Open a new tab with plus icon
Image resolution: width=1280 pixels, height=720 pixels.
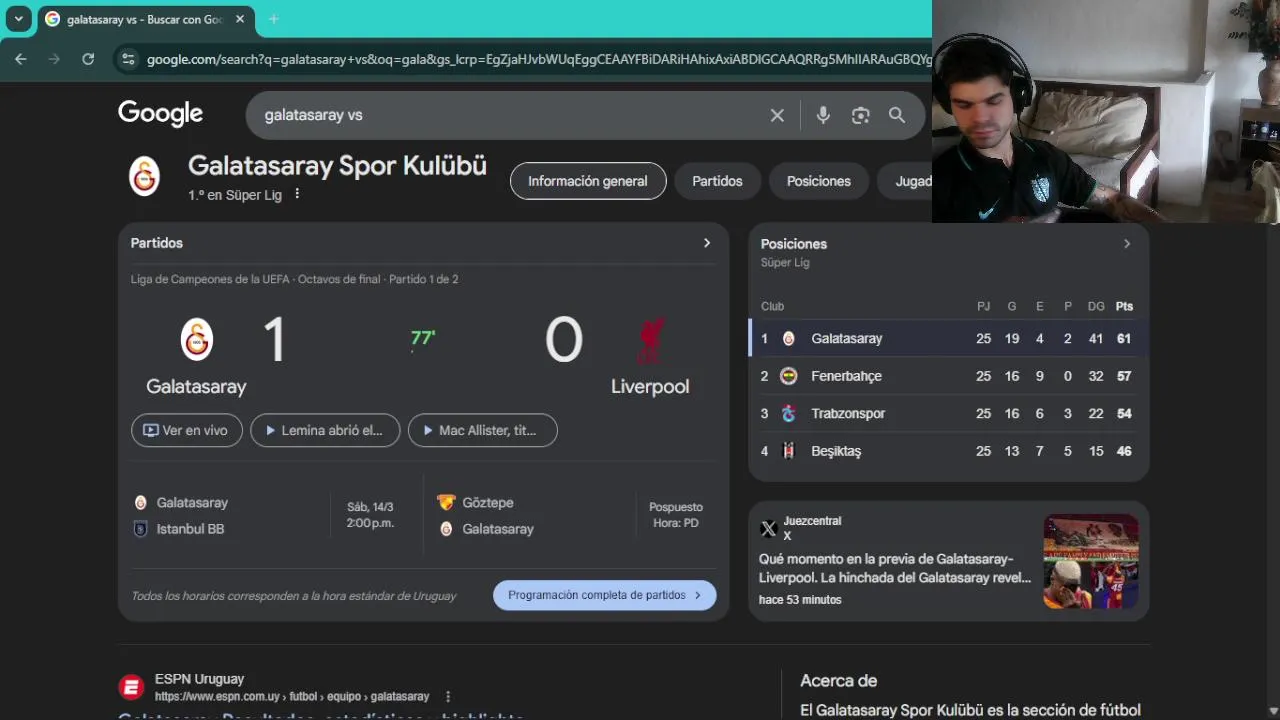click(273, 19)
